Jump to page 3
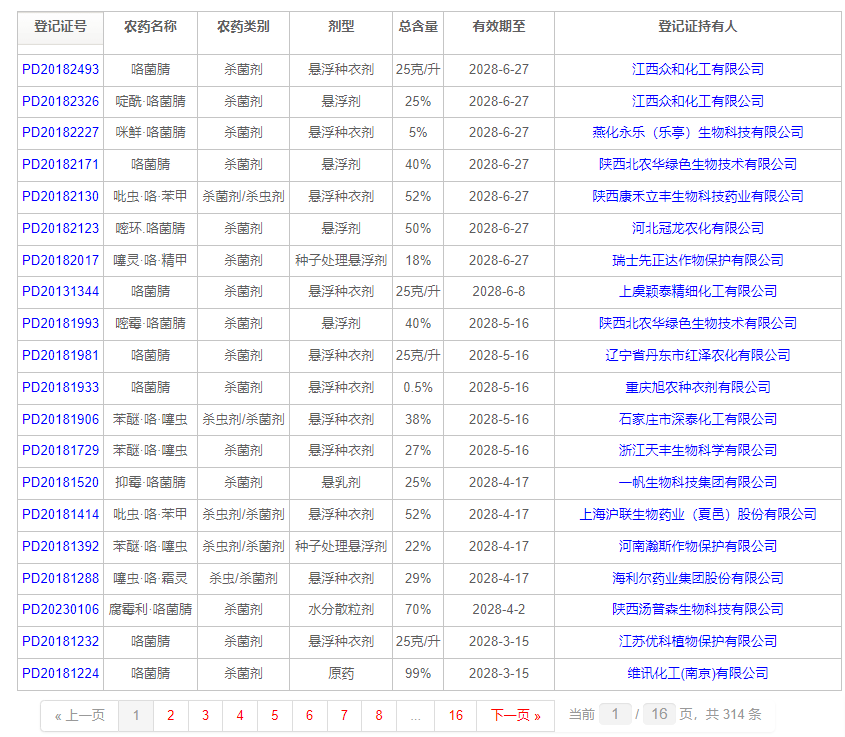Screen dimensions: 845x737 [x=205, y=716]
